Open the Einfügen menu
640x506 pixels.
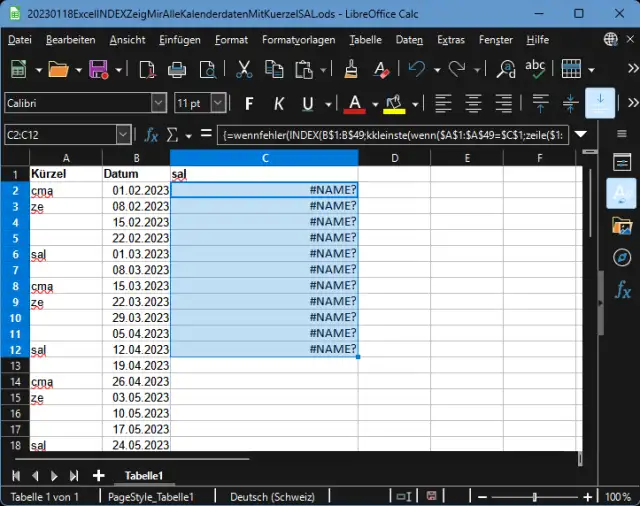(179, 40)
